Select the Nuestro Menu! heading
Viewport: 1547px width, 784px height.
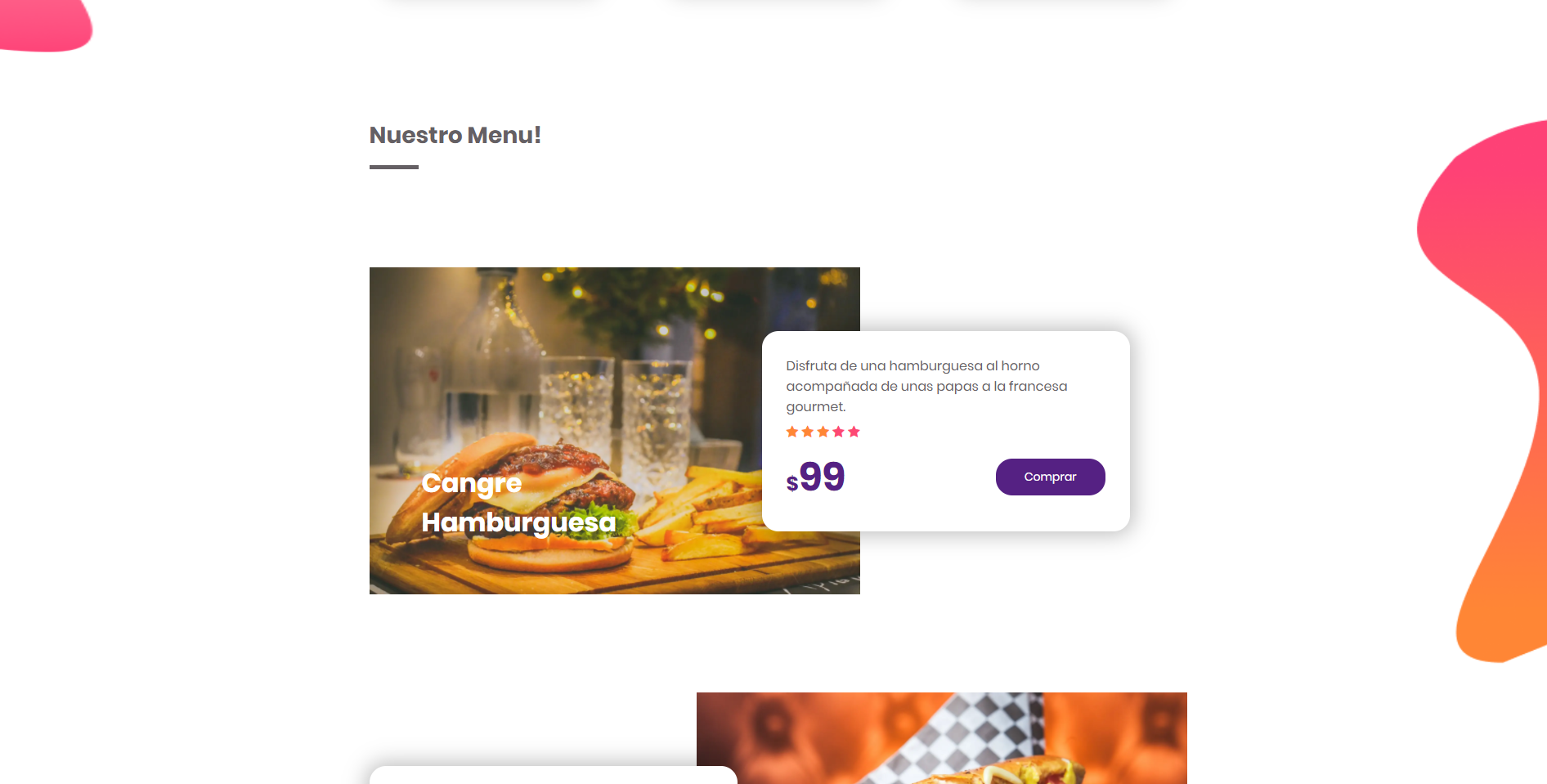click(455, 135)
